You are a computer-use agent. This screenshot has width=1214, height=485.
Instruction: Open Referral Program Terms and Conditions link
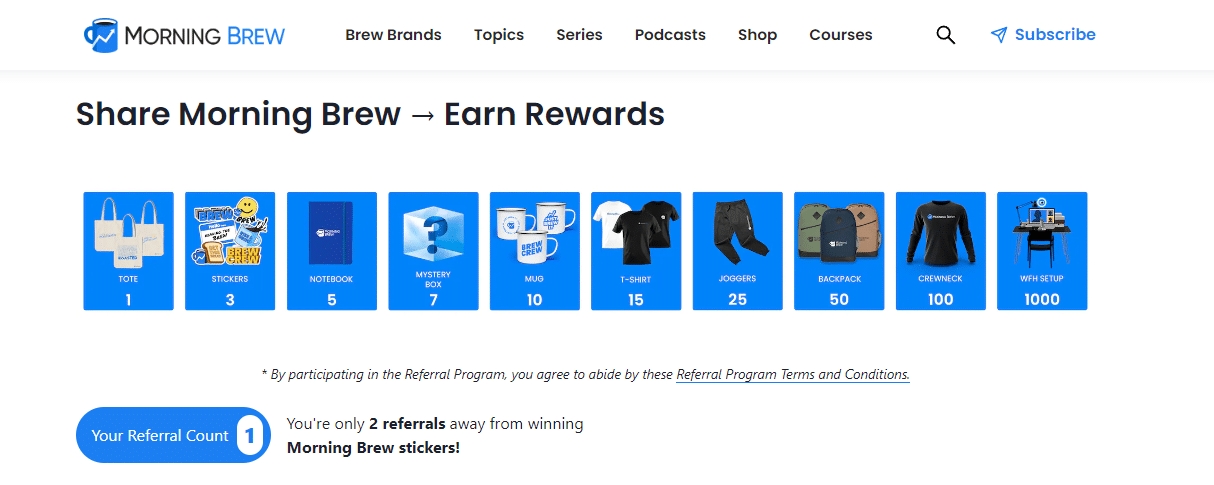(x=793, y=375)
